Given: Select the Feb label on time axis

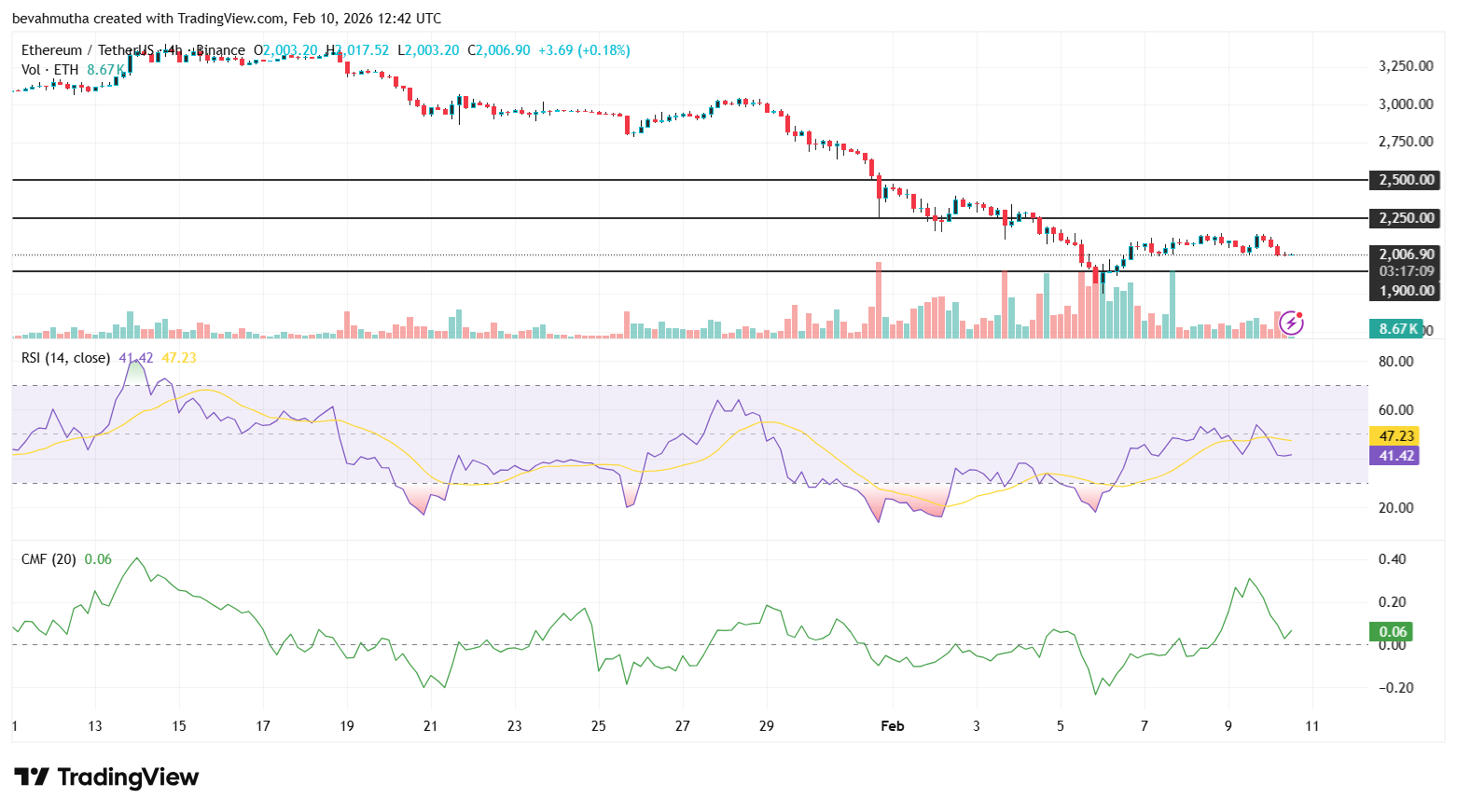Looking at the screenshot, I should [x=892, y=725].
